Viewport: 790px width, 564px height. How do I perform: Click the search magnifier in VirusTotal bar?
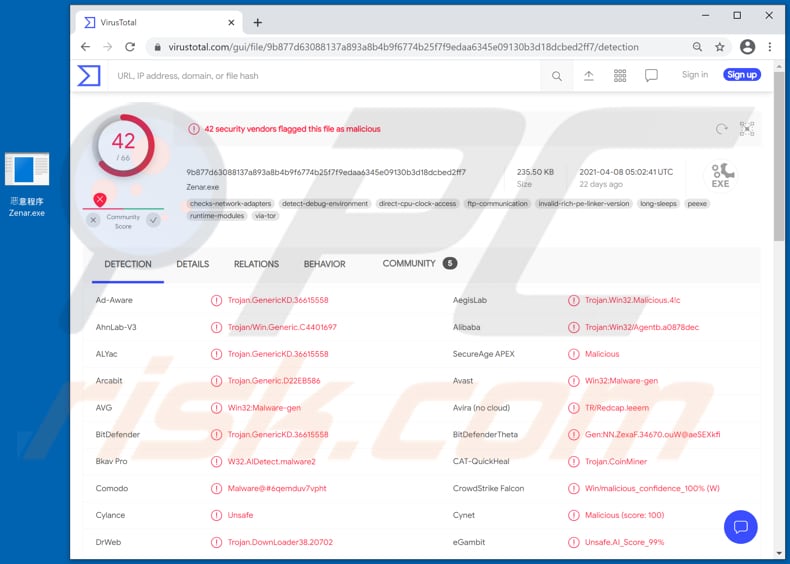tap(557, 76)
